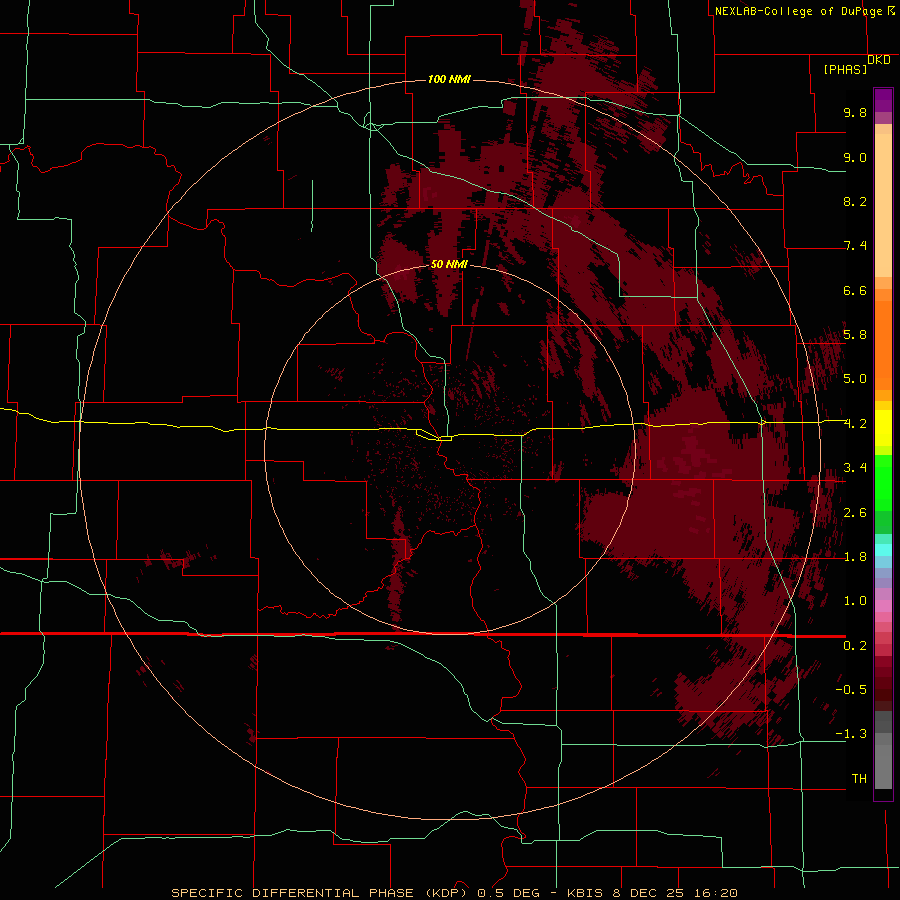The image size is (900, 900).
Task: Click the 4.2 legend value
Action: [x=855, y=424]
